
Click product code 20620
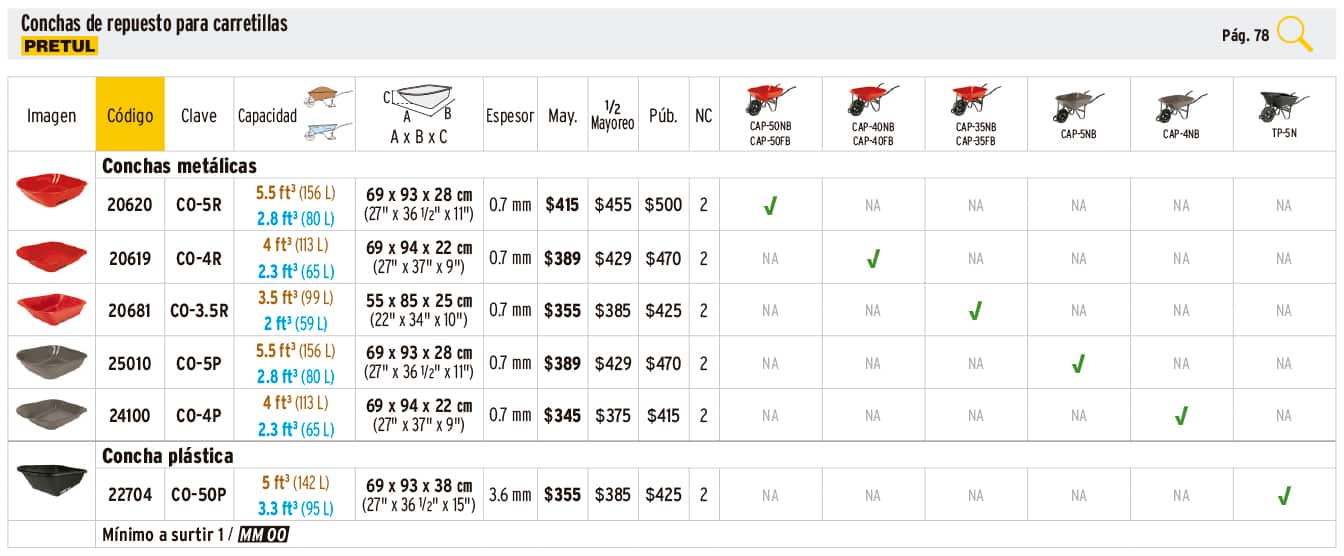(x=130, y=205)
